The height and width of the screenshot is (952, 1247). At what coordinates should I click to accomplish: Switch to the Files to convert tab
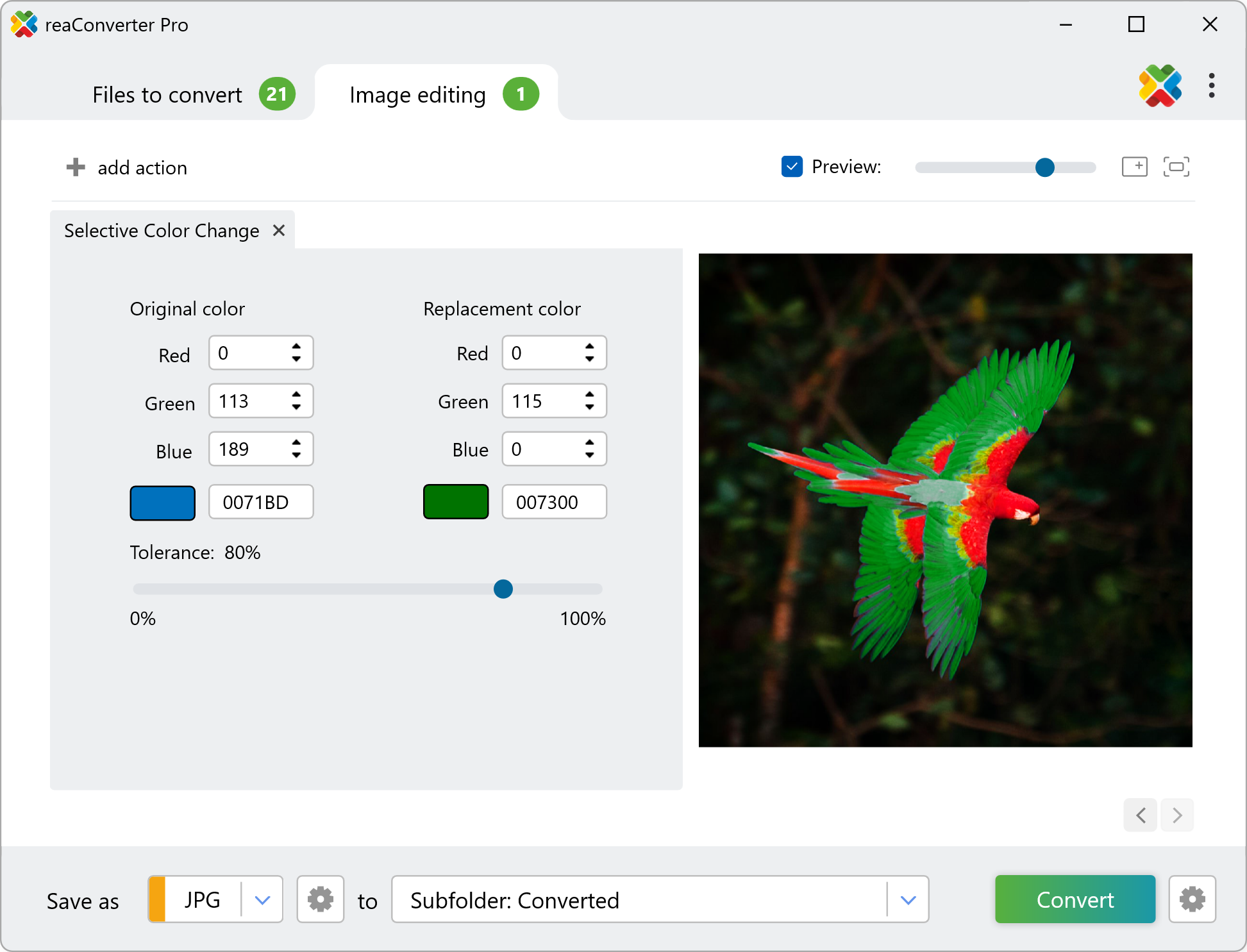pyautogui.click(x=167, y=95)
